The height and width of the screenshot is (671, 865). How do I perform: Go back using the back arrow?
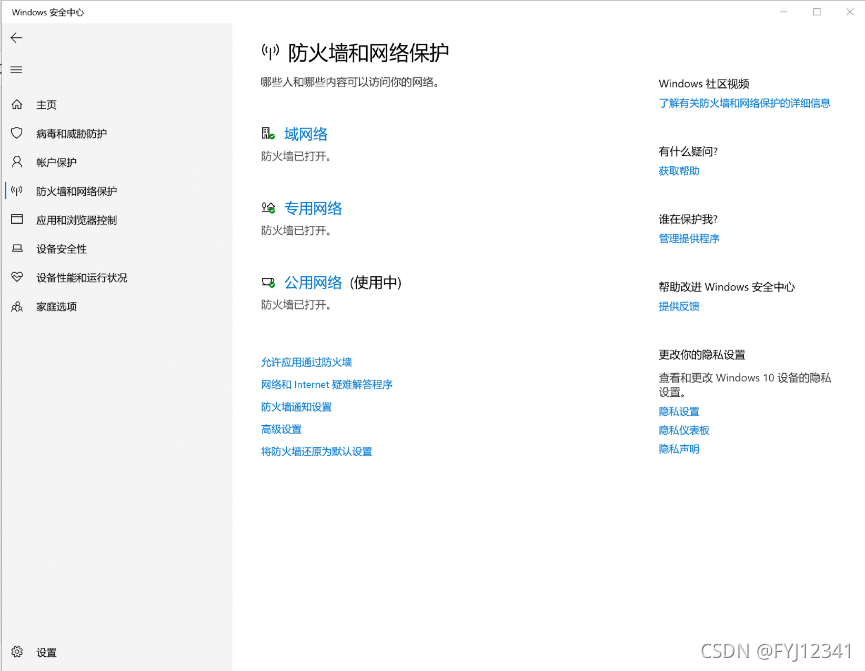tap(17, 38)
